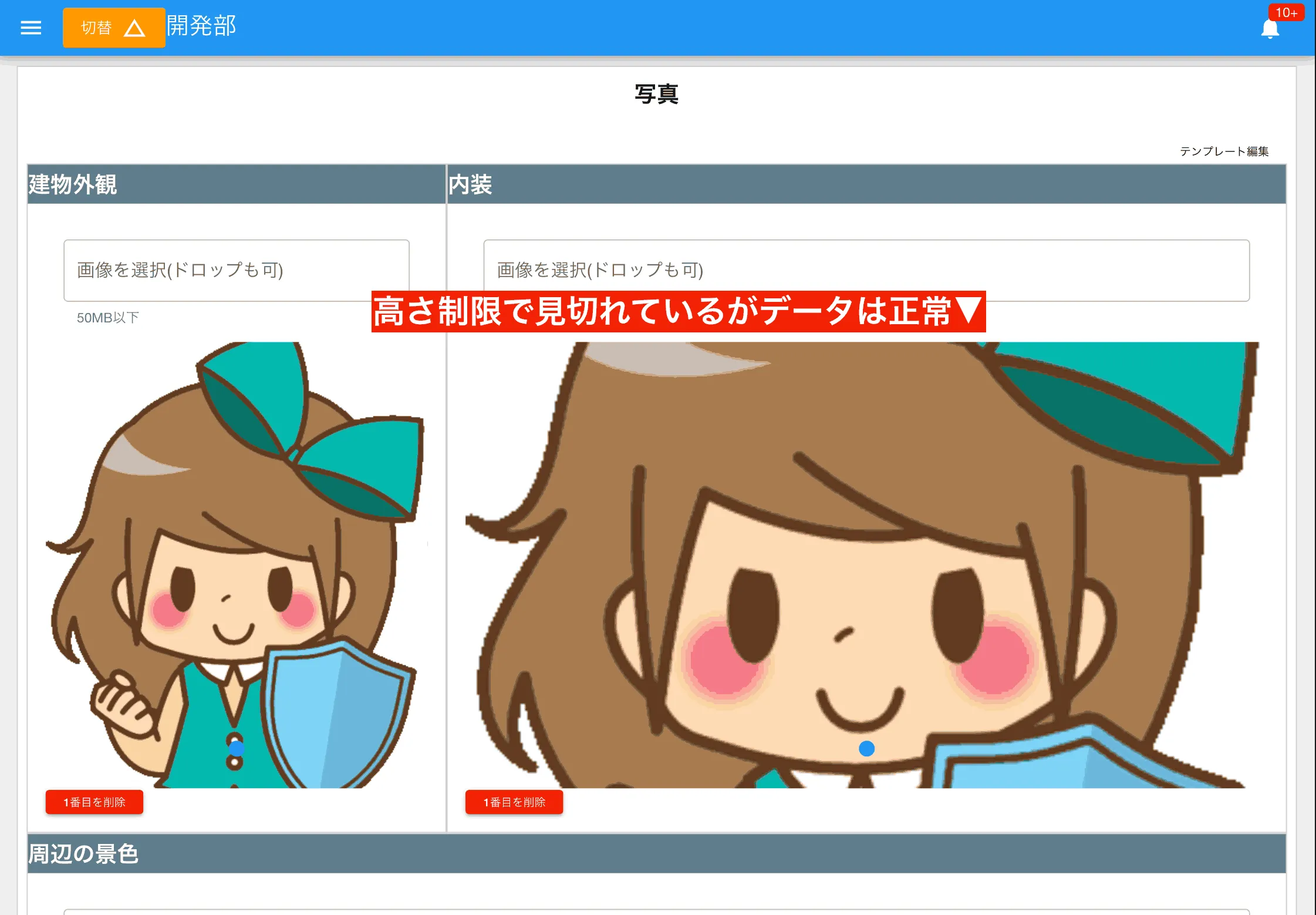Open the hamburger navigation menu
This screenshot has width=1316, height=915.
31,28
